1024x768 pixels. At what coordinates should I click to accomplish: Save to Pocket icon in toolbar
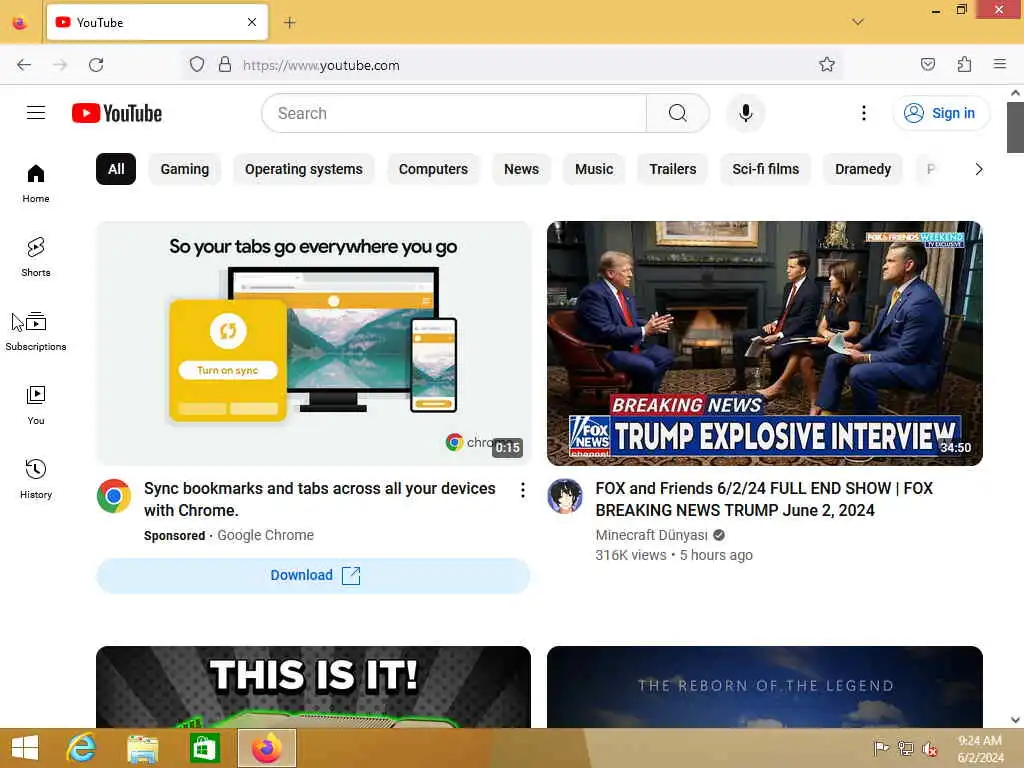928,64
